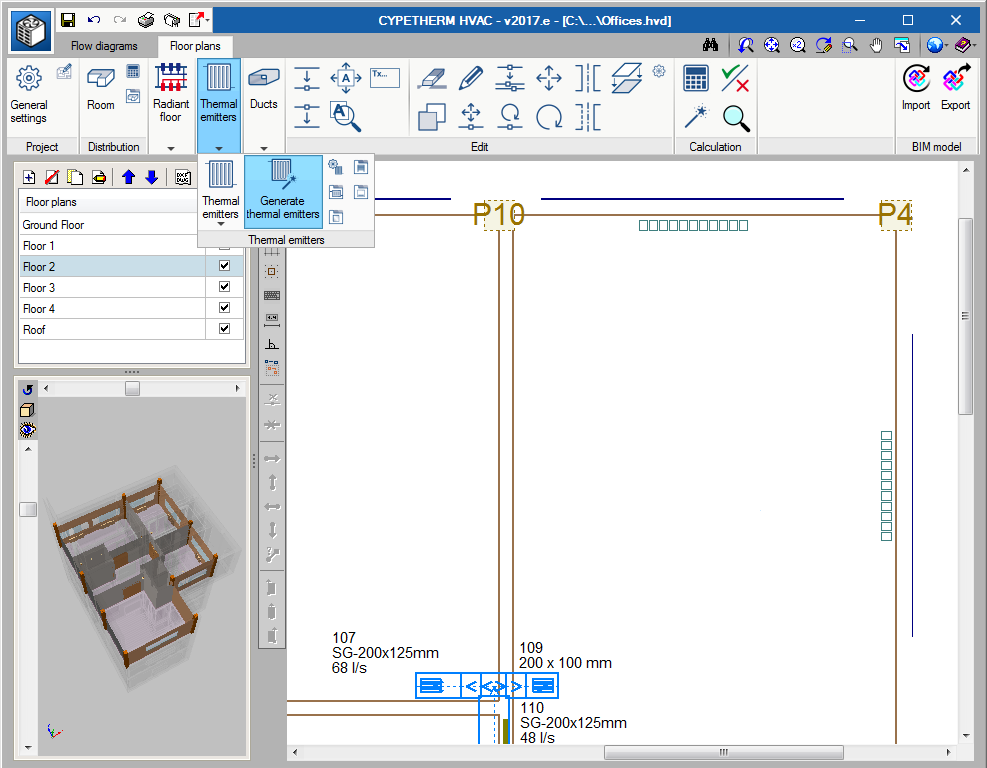Open Thermal emitters dropdown in popup panel
This screenshot has width=987, height=768.
[x=220, y=224]
